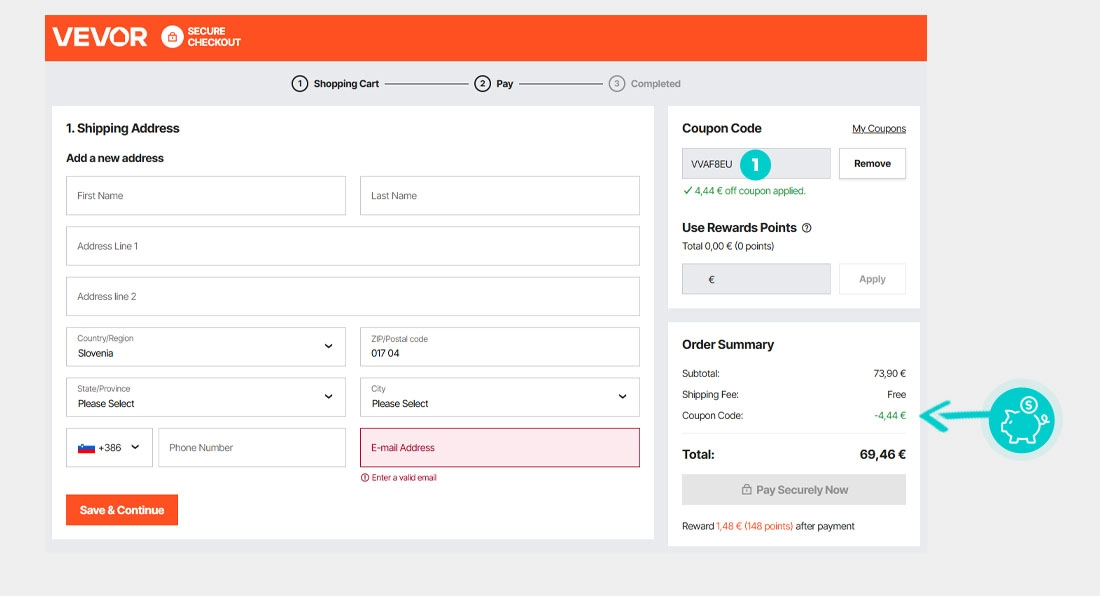Click the Rewards Points help question icon
The width and height of the screenshot is (1100, 596).
pyautogui.click(x=807, y=228)
